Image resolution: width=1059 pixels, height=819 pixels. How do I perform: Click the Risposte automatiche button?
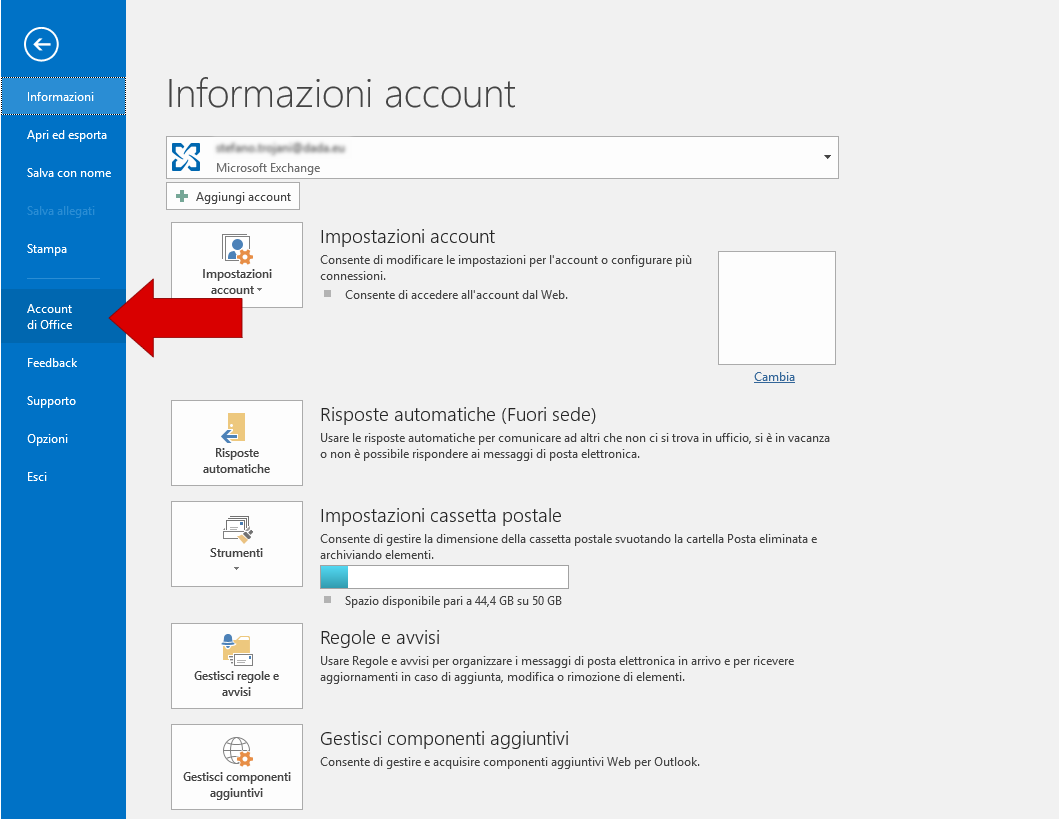click(237, 443)
